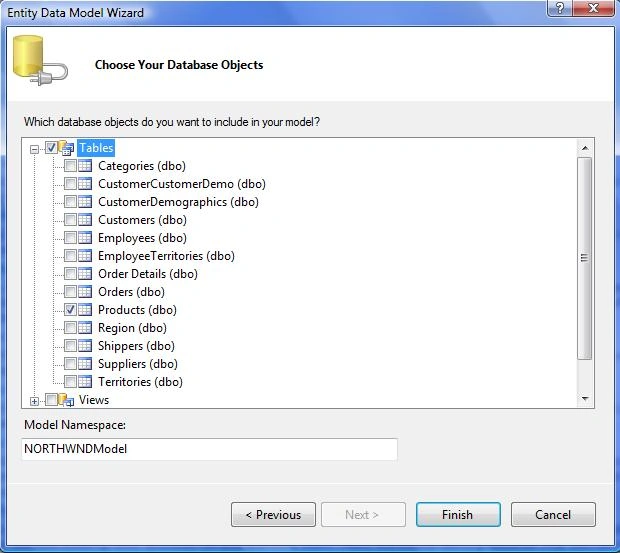Check the Employees (dbo) checkbox
This screenshot has width=620, height=553.
pos(70,238)
